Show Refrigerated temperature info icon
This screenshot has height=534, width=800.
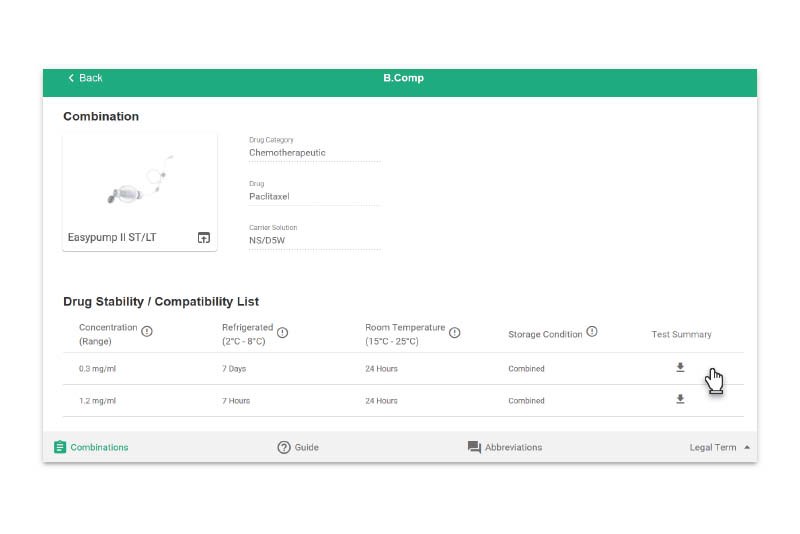click(x=283, y=333)
